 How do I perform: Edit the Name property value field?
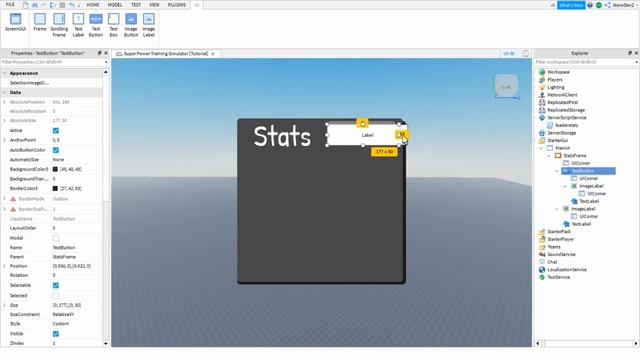(76, 248)
